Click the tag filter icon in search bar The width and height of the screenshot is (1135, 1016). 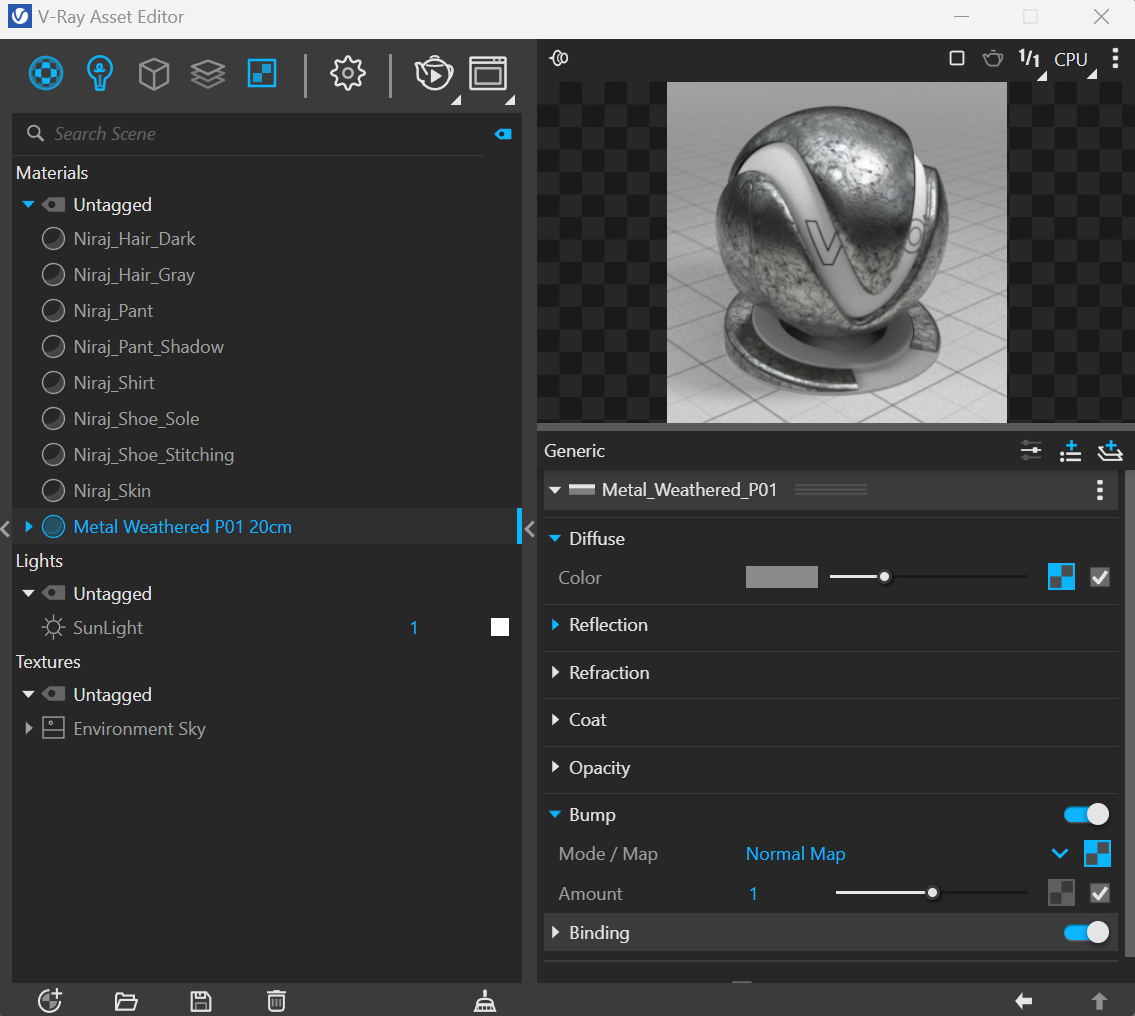(503, 134)
